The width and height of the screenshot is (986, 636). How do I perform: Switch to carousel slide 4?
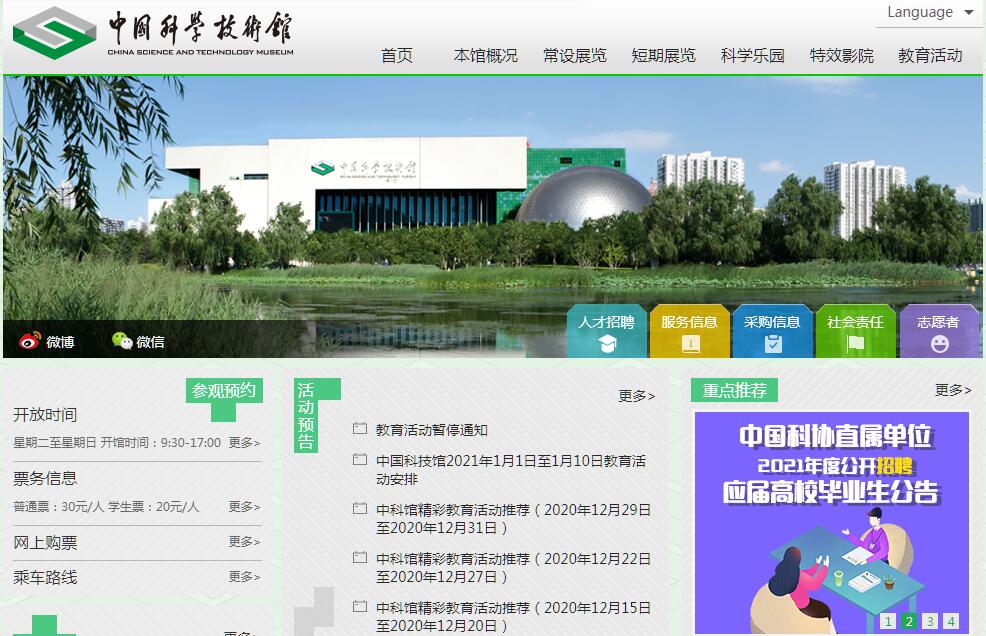click(951, 621)
